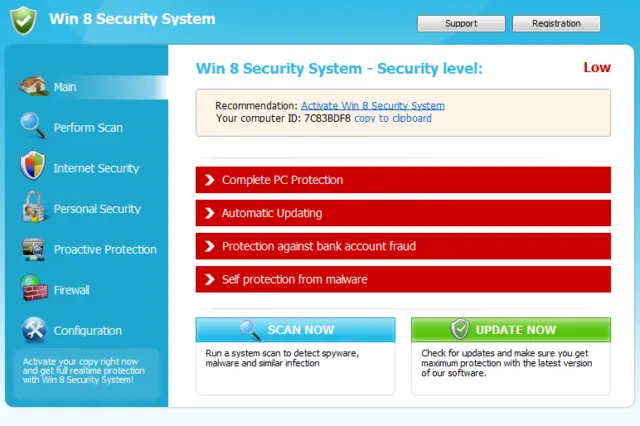Open the Registration button
The height and width of the screenshot is (426, 640).
[x=556, y=24]
